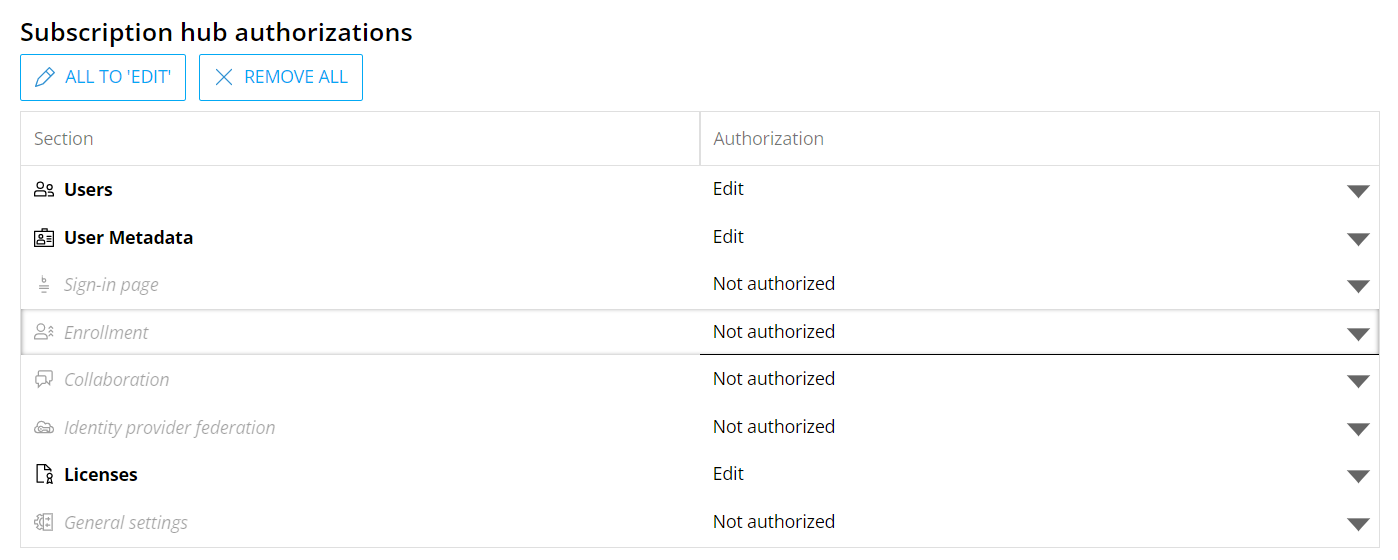Click the Authorization column header
The height and width of the screenshot is (560, 1398).
pyautogui.click(x=768, y=139)
